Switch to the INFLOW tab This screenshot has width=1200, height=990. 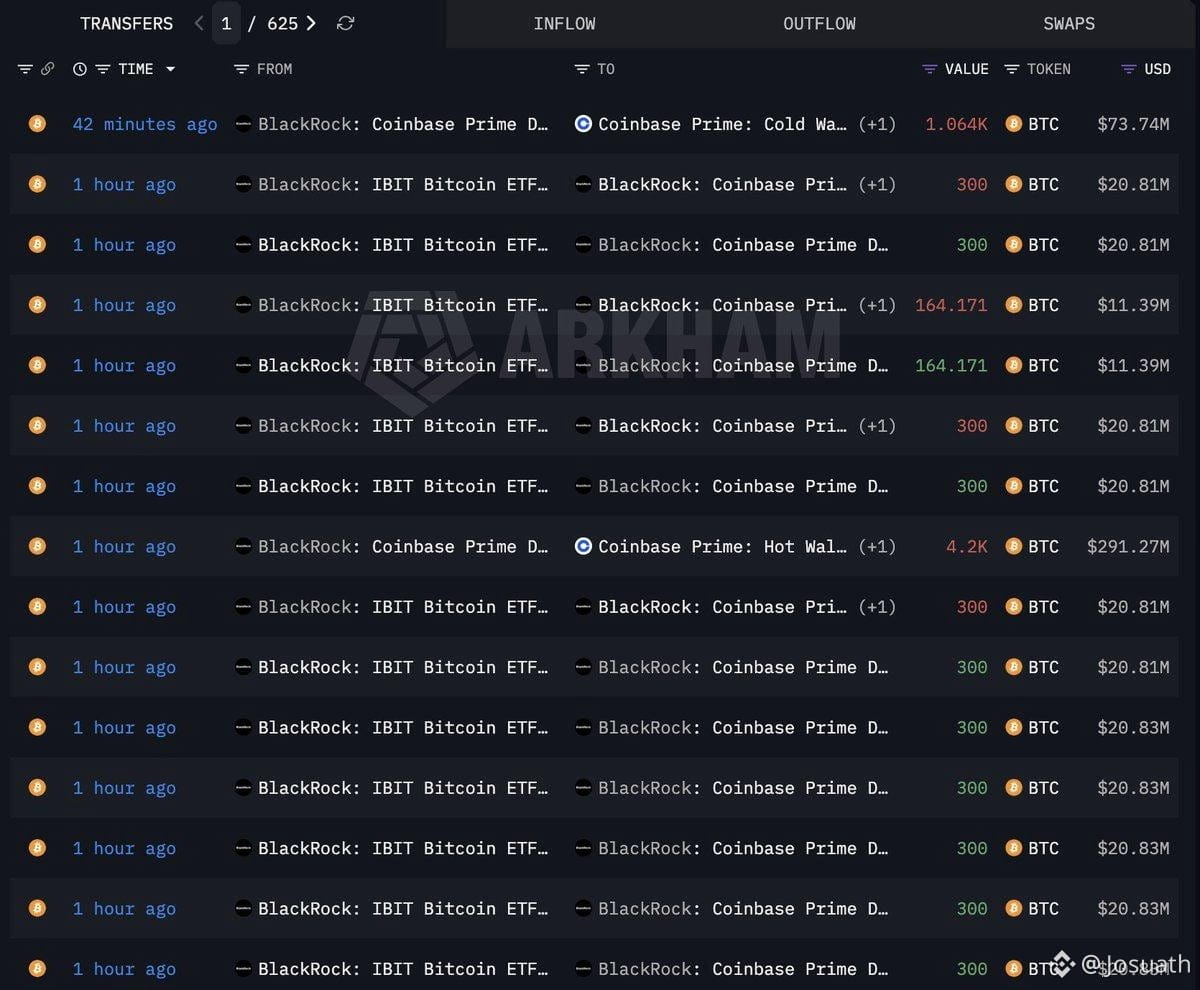tap(564, 23)
